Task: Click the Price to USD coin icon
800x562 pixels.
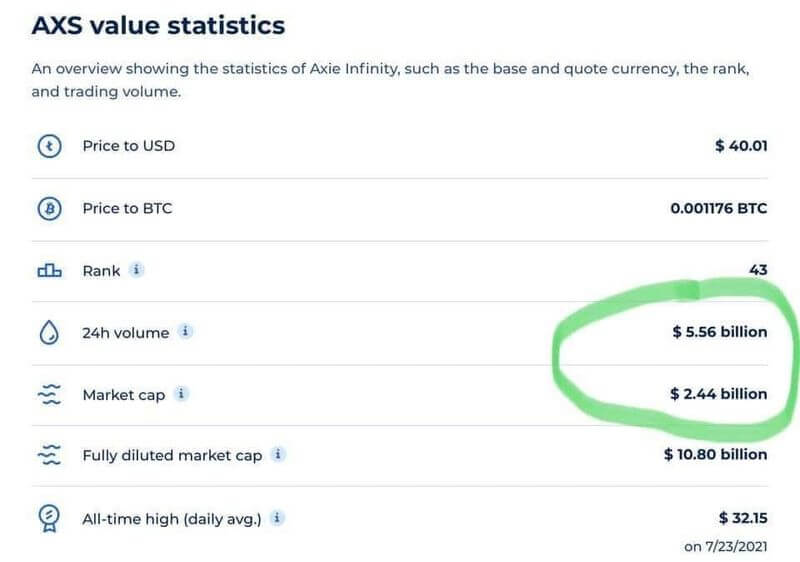Action: tap(49, 146)
